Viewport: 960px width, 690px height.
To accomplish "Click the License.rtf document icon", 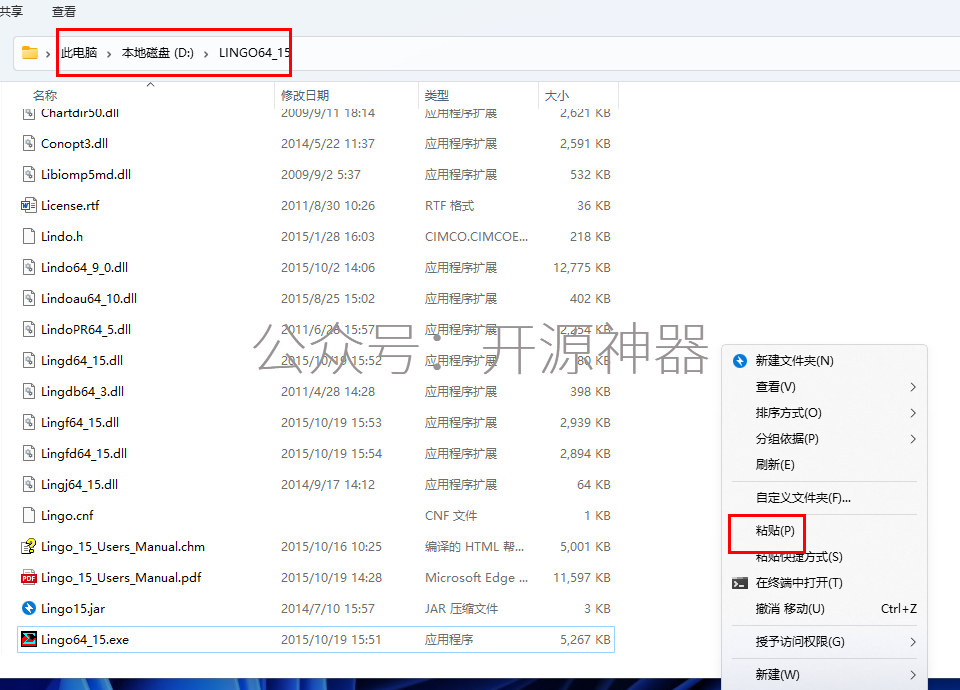I will tap(29, 205).
